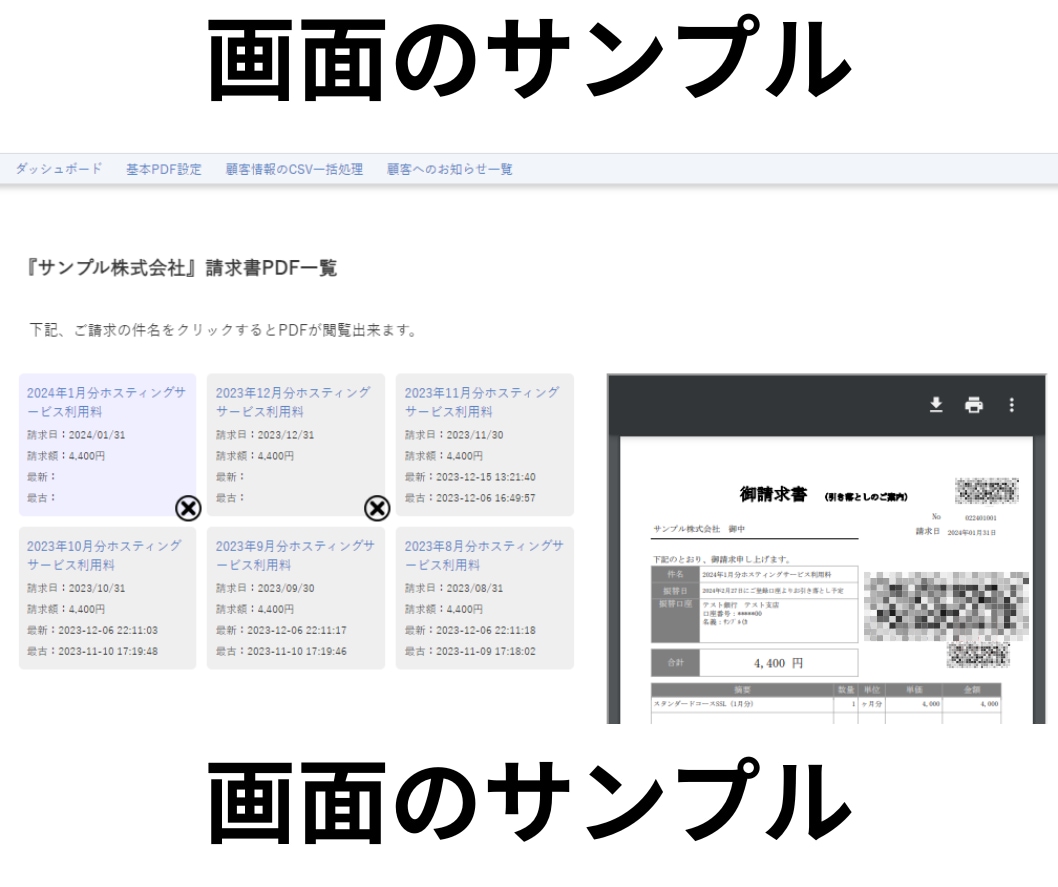
Task: Click 最新：2023-12-06 22:11:03 timestamp
Action: [92, 630]
